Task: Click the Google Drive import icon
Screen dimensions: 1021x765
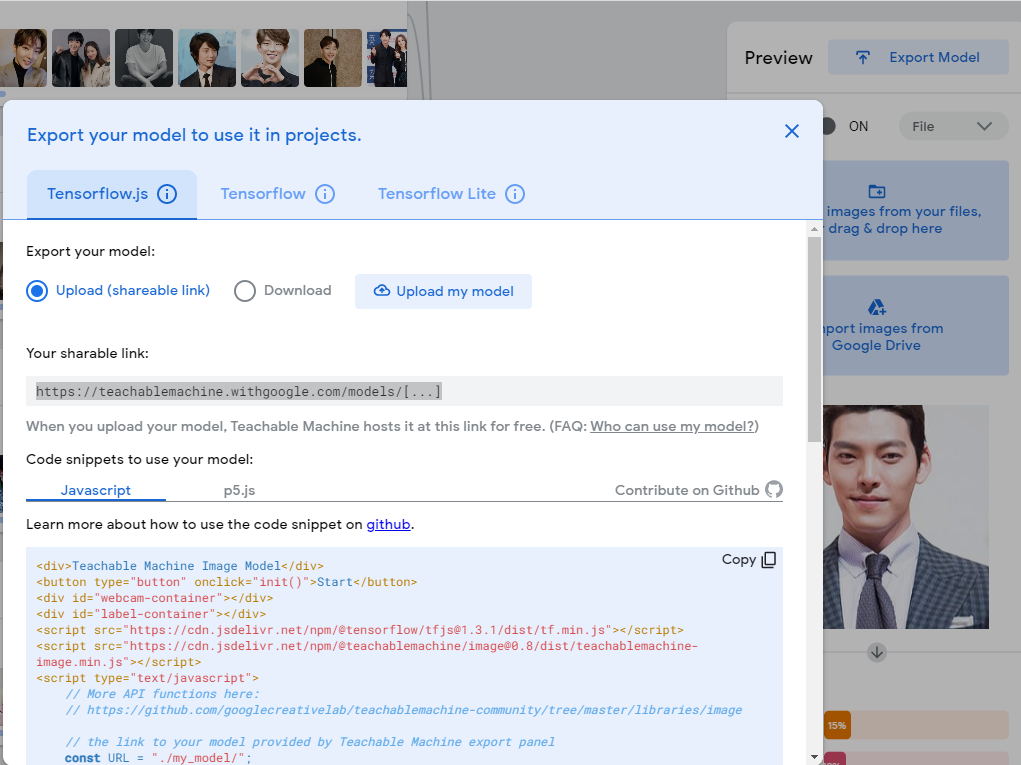Action: 876,307
